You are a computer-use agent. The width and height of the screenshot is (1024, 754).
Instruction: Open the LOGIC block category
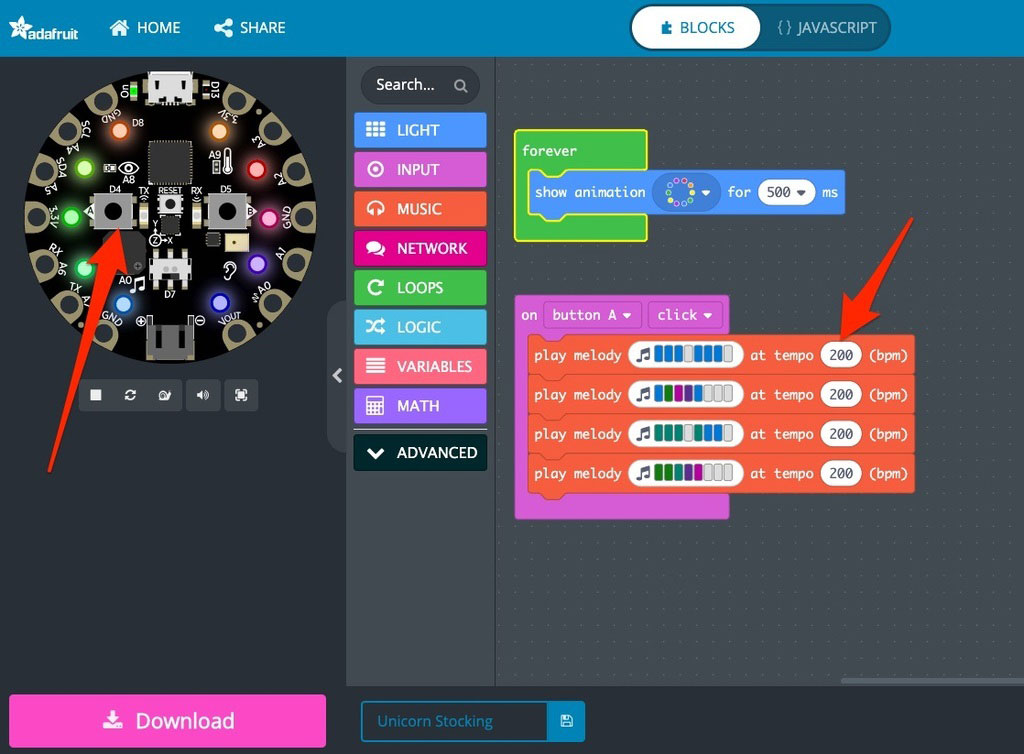419,327
